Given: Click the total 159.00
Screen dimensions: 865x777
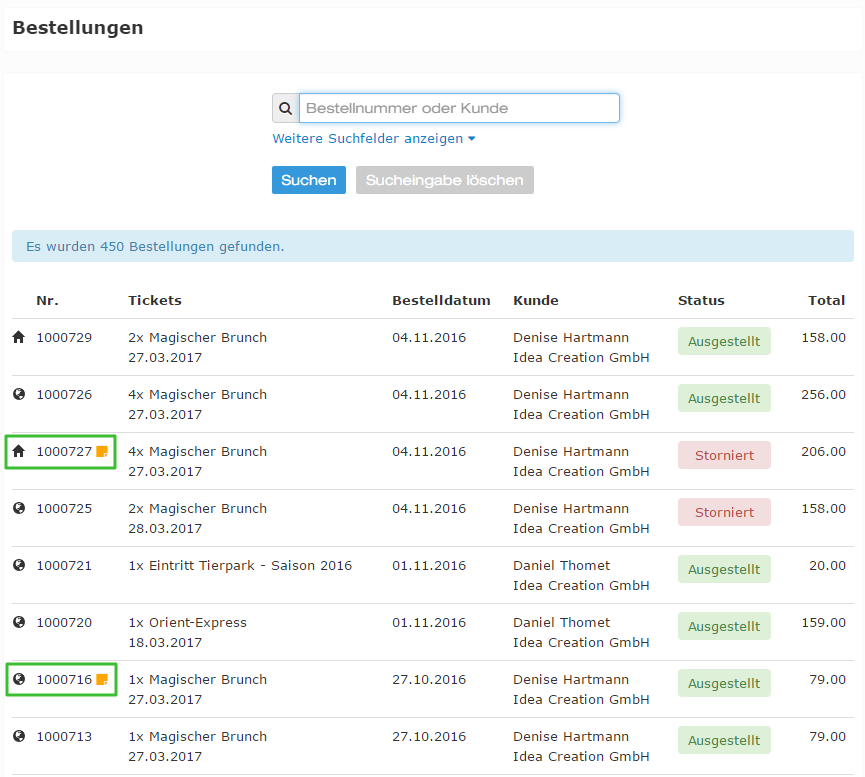Looking at the screenshot, I should (823, 622).
